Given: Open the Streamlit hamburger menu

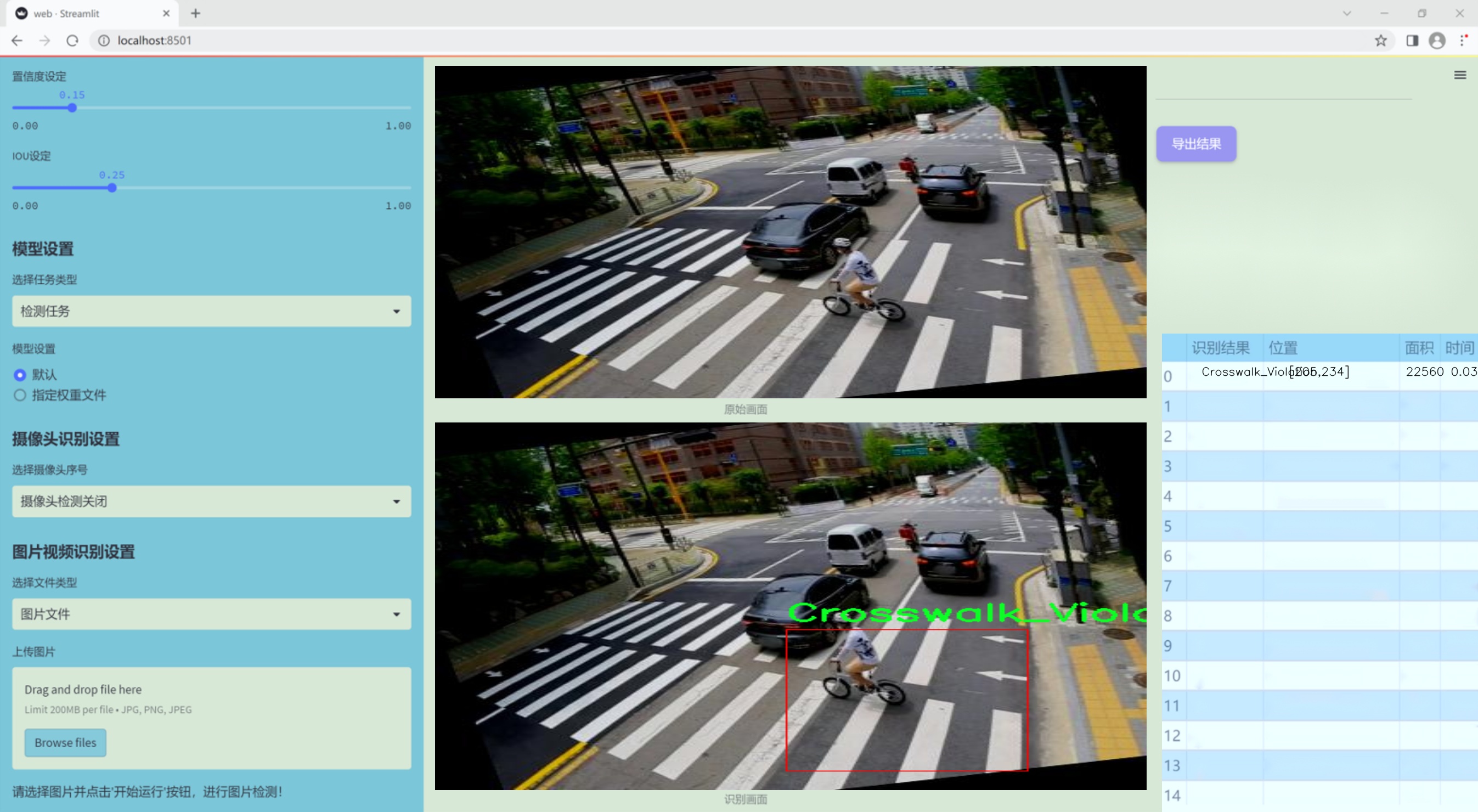Looking at the screenshot, I should 1460,75.
